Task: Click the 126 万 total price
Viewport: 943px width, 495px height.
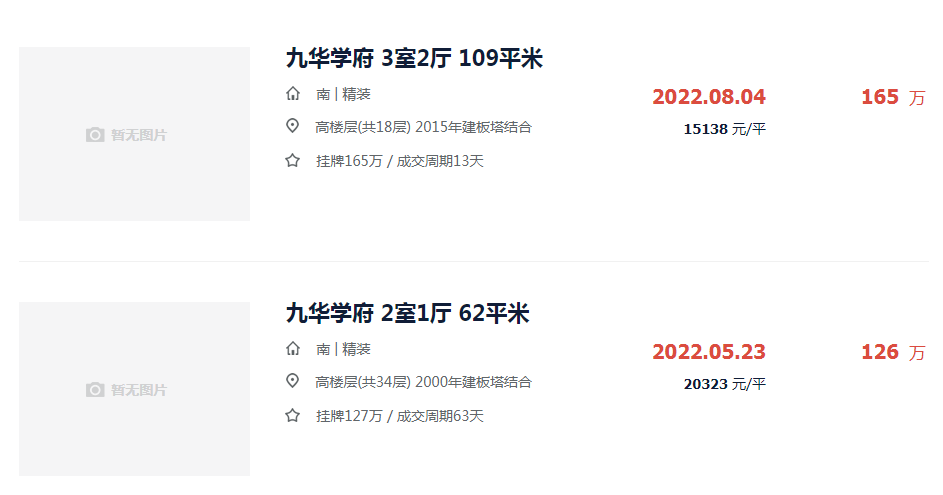Action: (x=894, y=352)
